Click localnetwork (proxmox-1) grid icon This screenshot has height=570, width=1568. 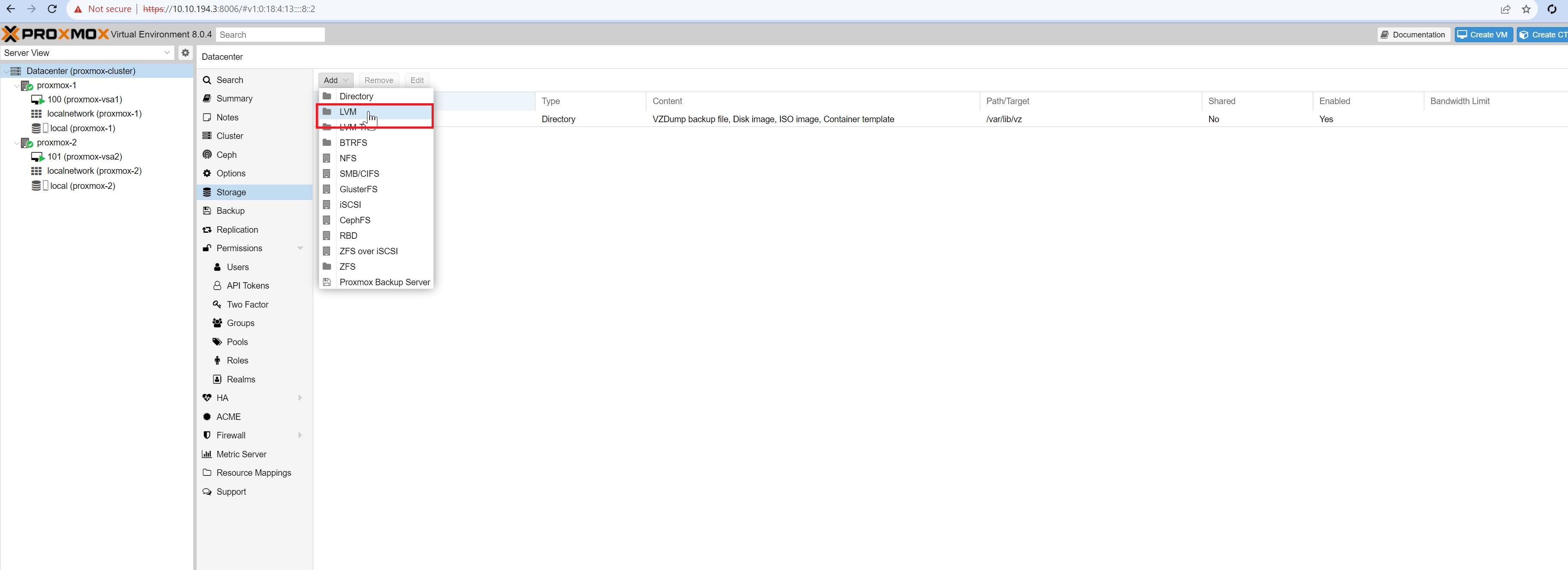pyautogui.click(x=37, y=114)
